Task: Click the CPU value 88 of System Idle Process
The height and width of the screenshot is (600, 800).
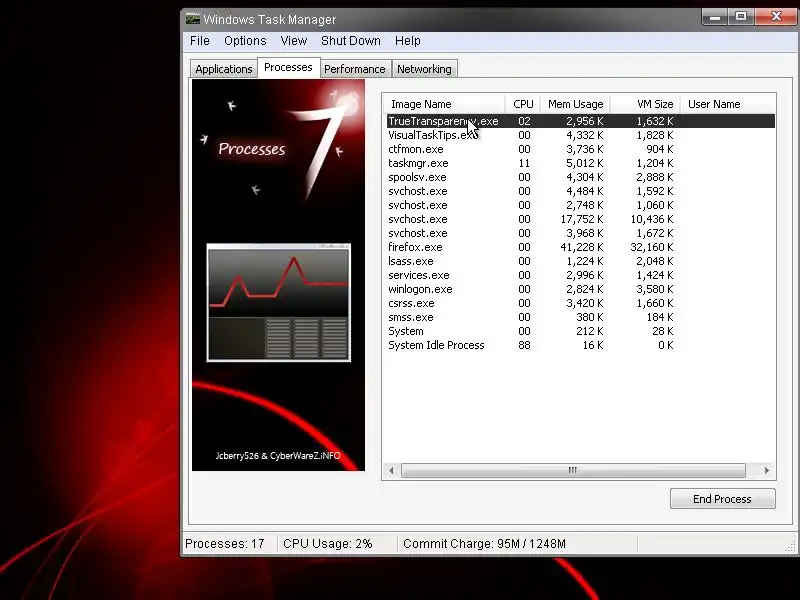Action: (x=524, y=345)
